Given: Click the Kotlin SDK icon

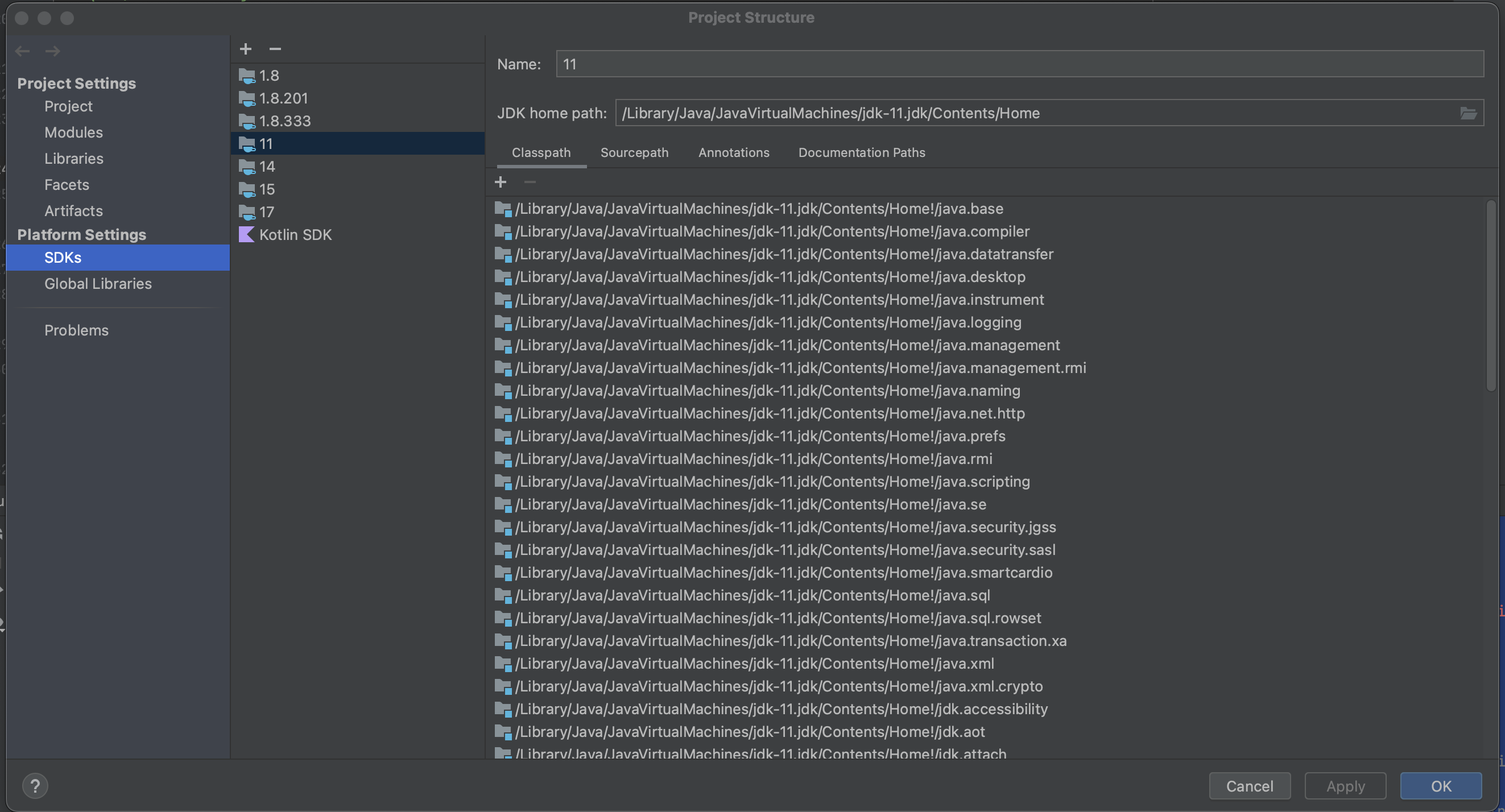Looking at the screenshot, I should pos(246,235).
